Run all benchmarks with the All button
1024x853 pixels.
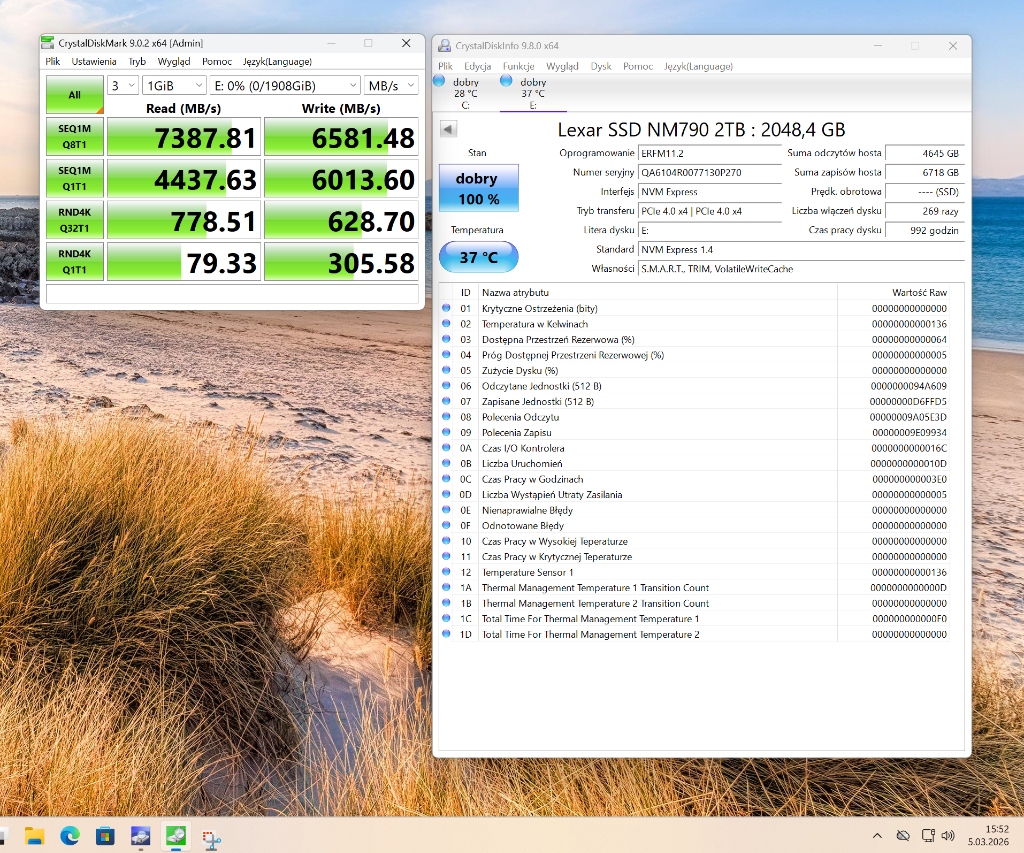(x=74, y=95)
